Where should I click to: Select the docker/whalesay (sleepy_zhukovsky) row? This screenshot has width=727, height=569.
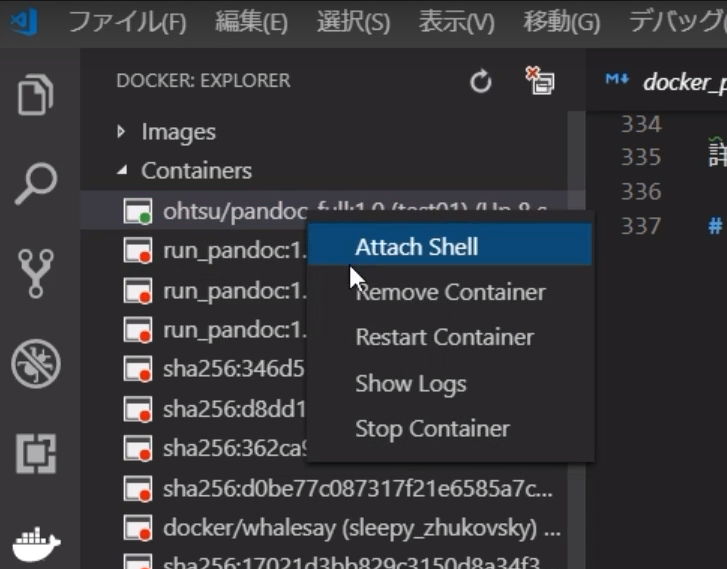click(324, 528)
